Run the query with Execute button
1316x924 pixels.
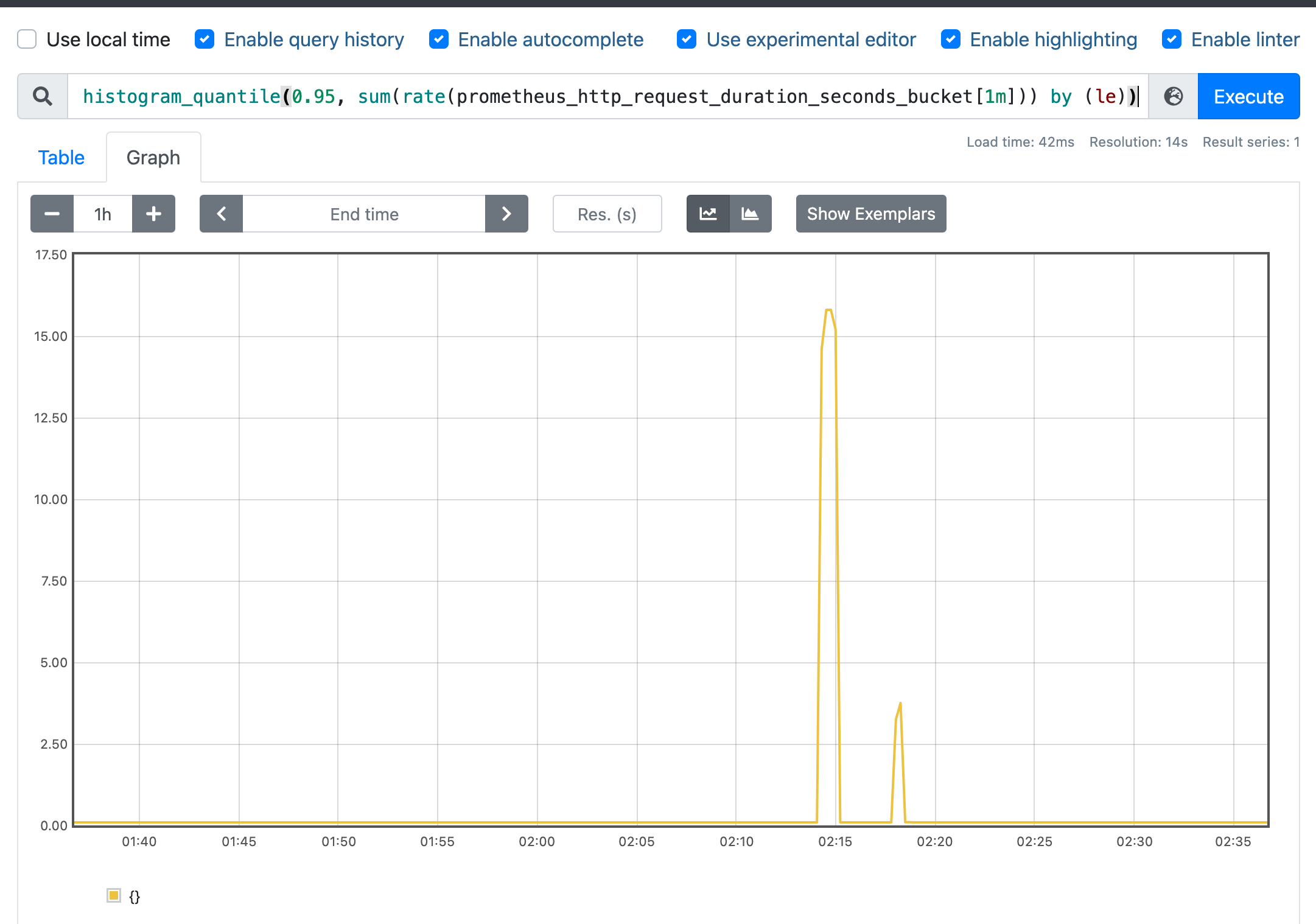[x=1248, y=96]
